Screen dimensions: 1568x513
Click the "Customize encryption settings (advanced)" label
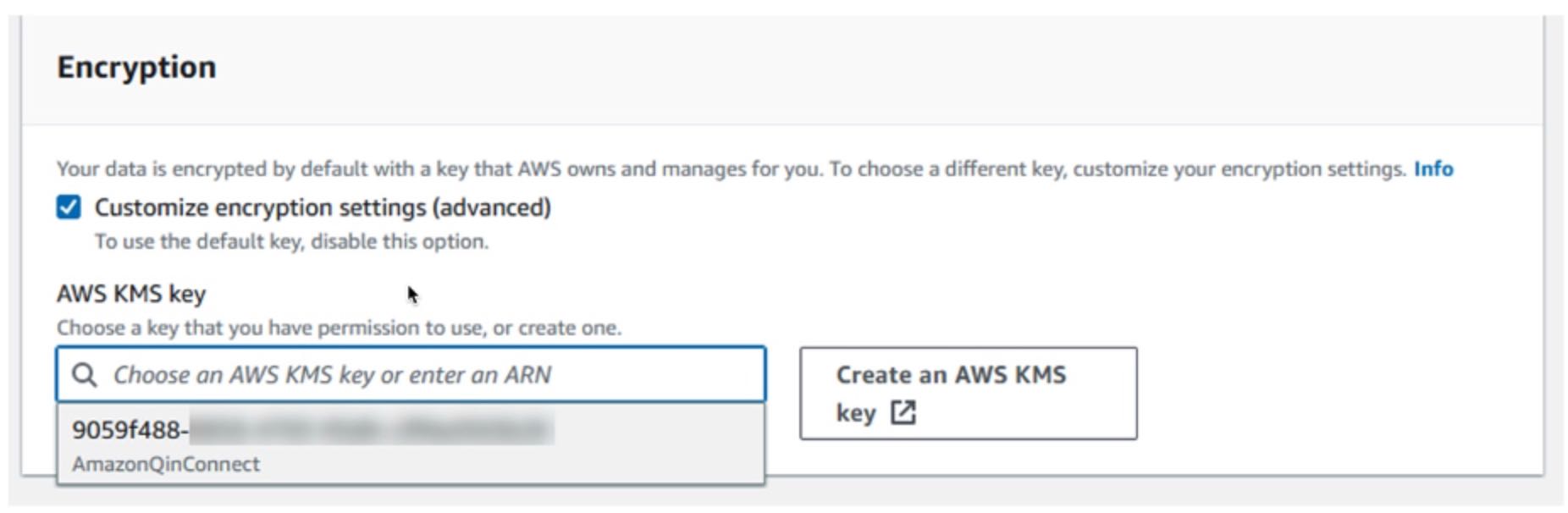pyautogui.click(x=322, y=207)
